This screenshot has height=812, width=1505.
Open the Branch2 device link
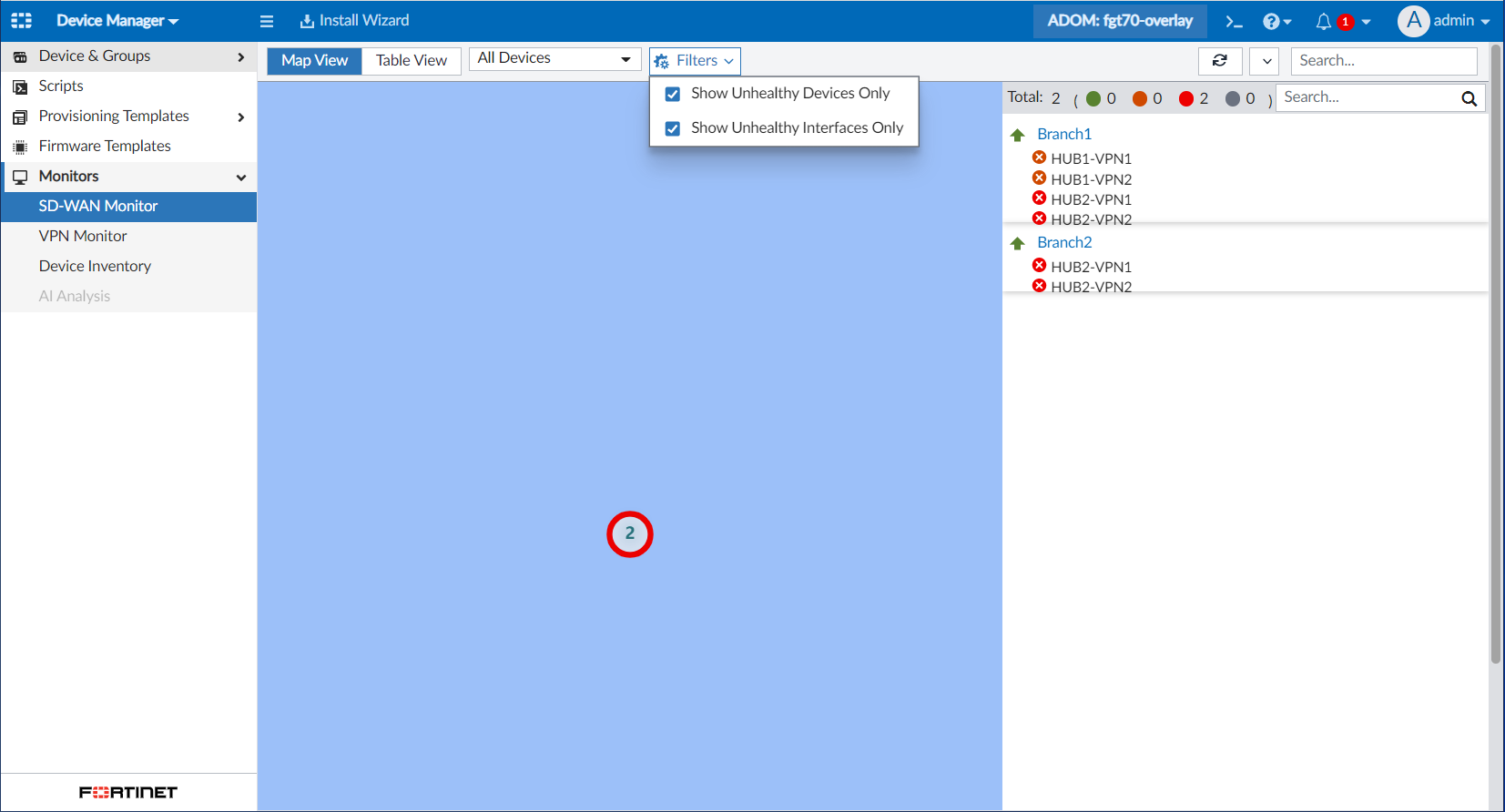click(1064, 243)
